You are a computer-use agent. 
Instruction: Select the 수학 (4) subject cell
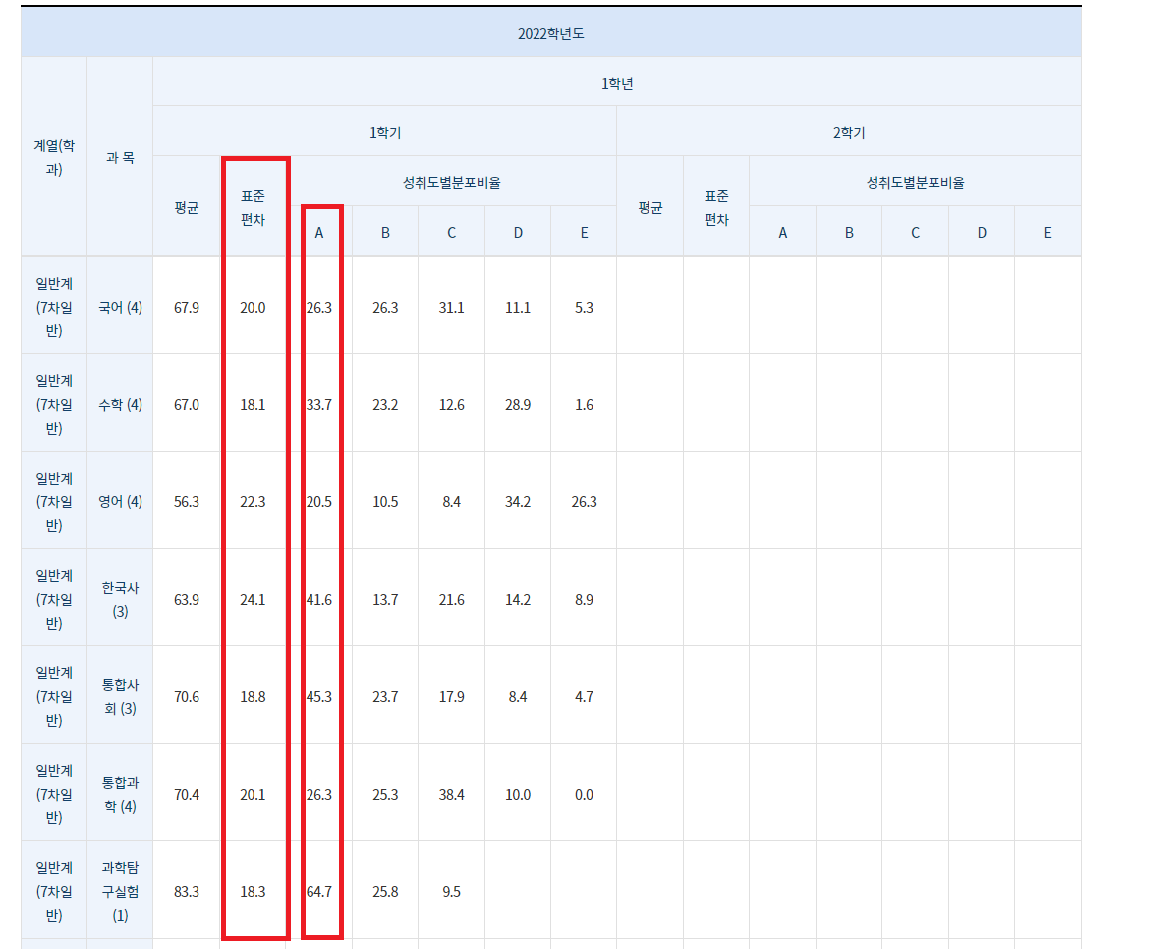(x=119, y=404)
